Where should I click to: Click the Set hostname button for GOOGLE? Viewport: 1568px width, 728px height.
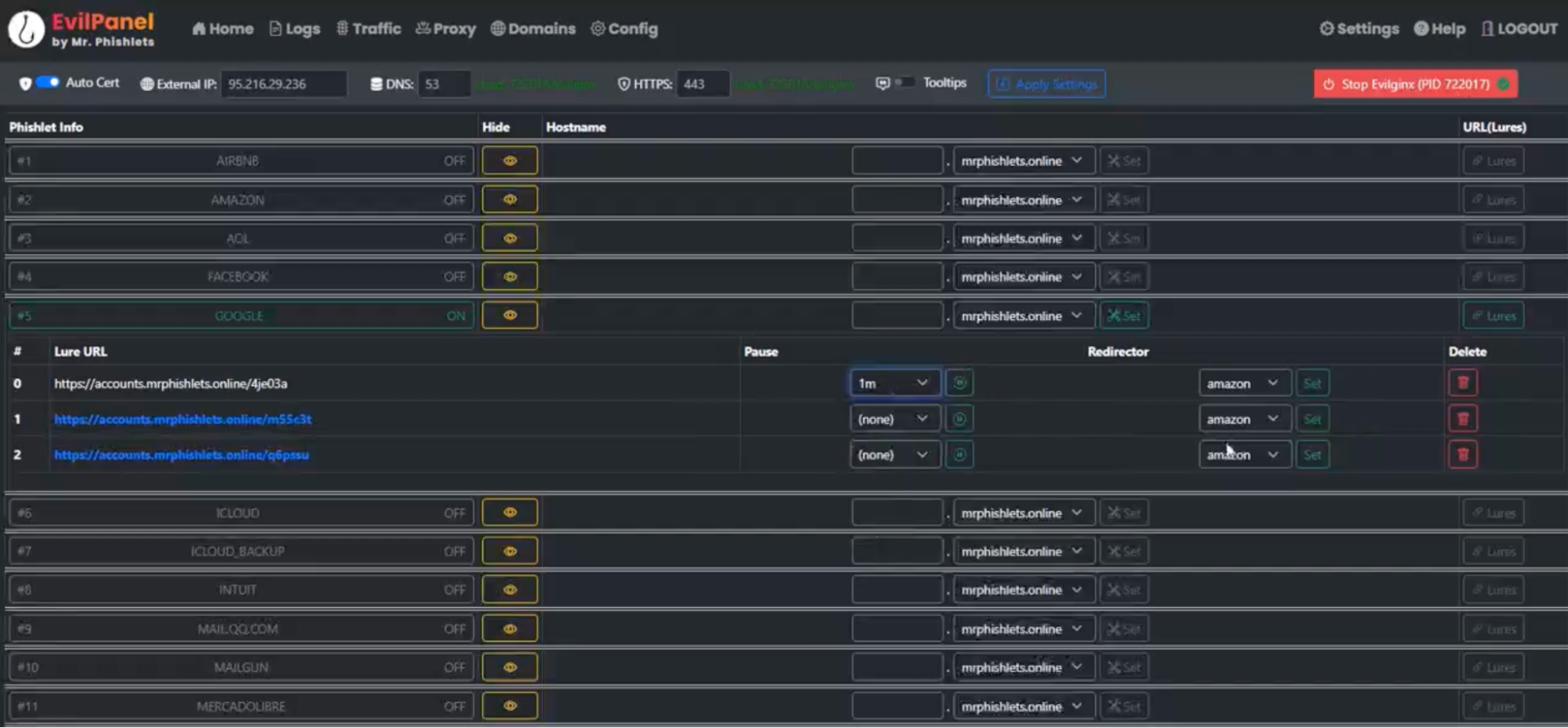pos(1123,315)
